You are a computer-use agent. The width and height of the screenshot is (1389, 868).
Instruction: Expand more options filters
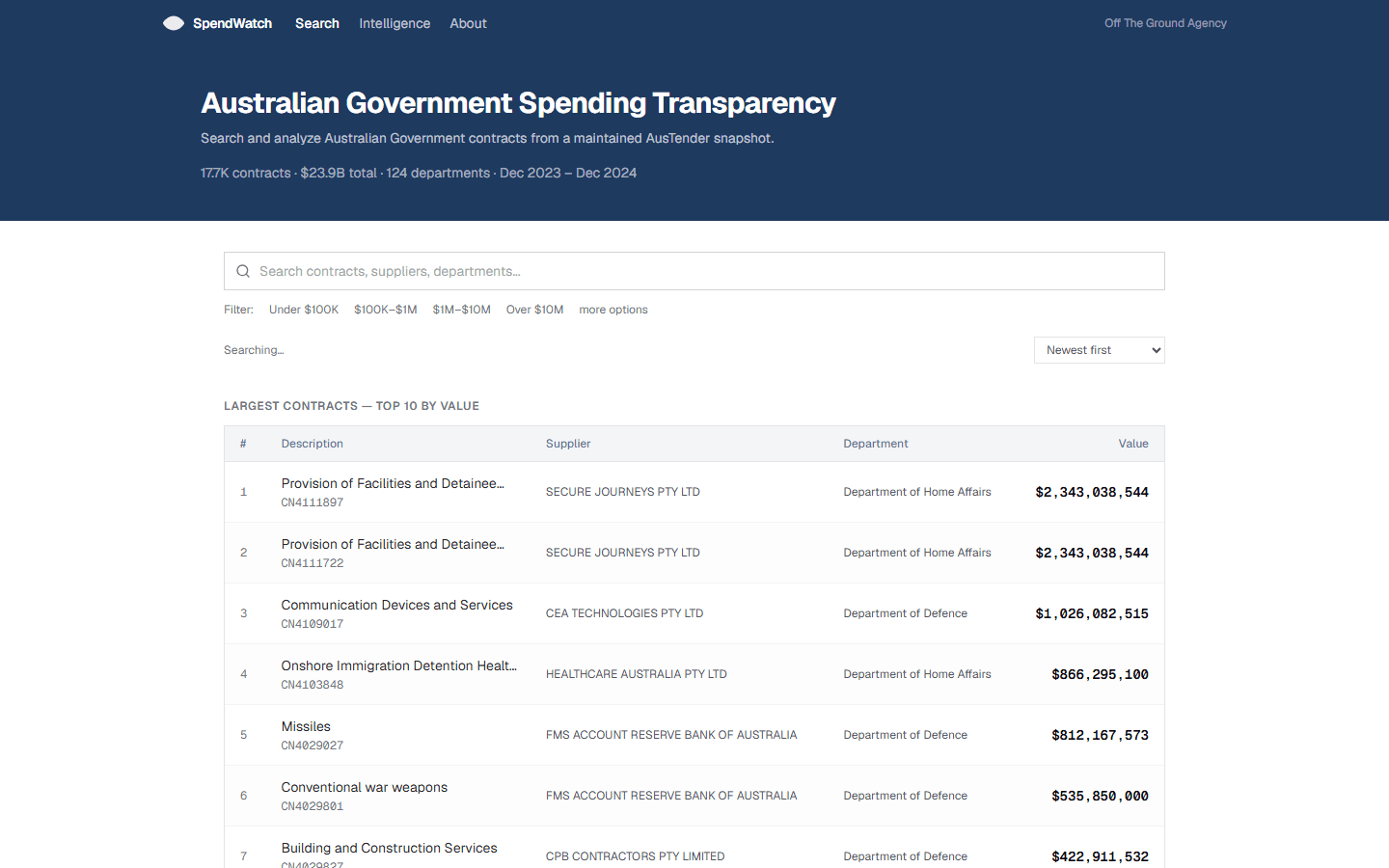(613, 310)
